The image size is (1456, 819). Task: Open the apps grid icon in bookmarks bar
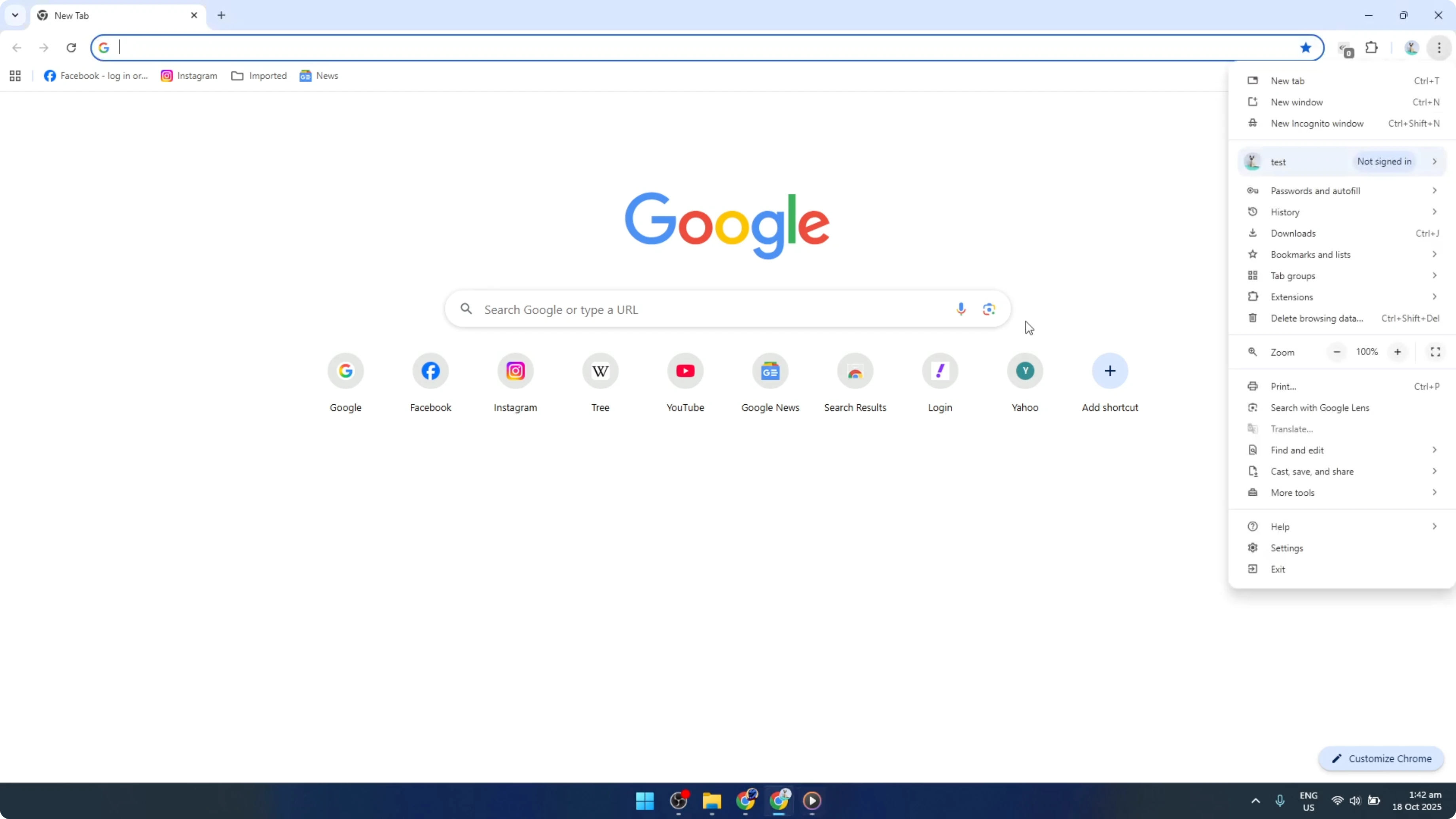[15, 76]
